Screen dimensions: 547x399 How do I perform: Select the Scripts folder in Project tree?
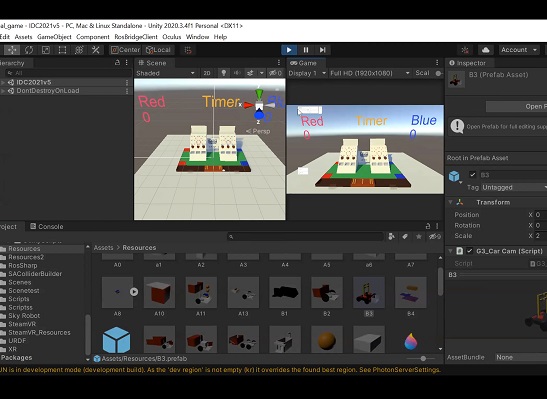[x=19, y=299]
